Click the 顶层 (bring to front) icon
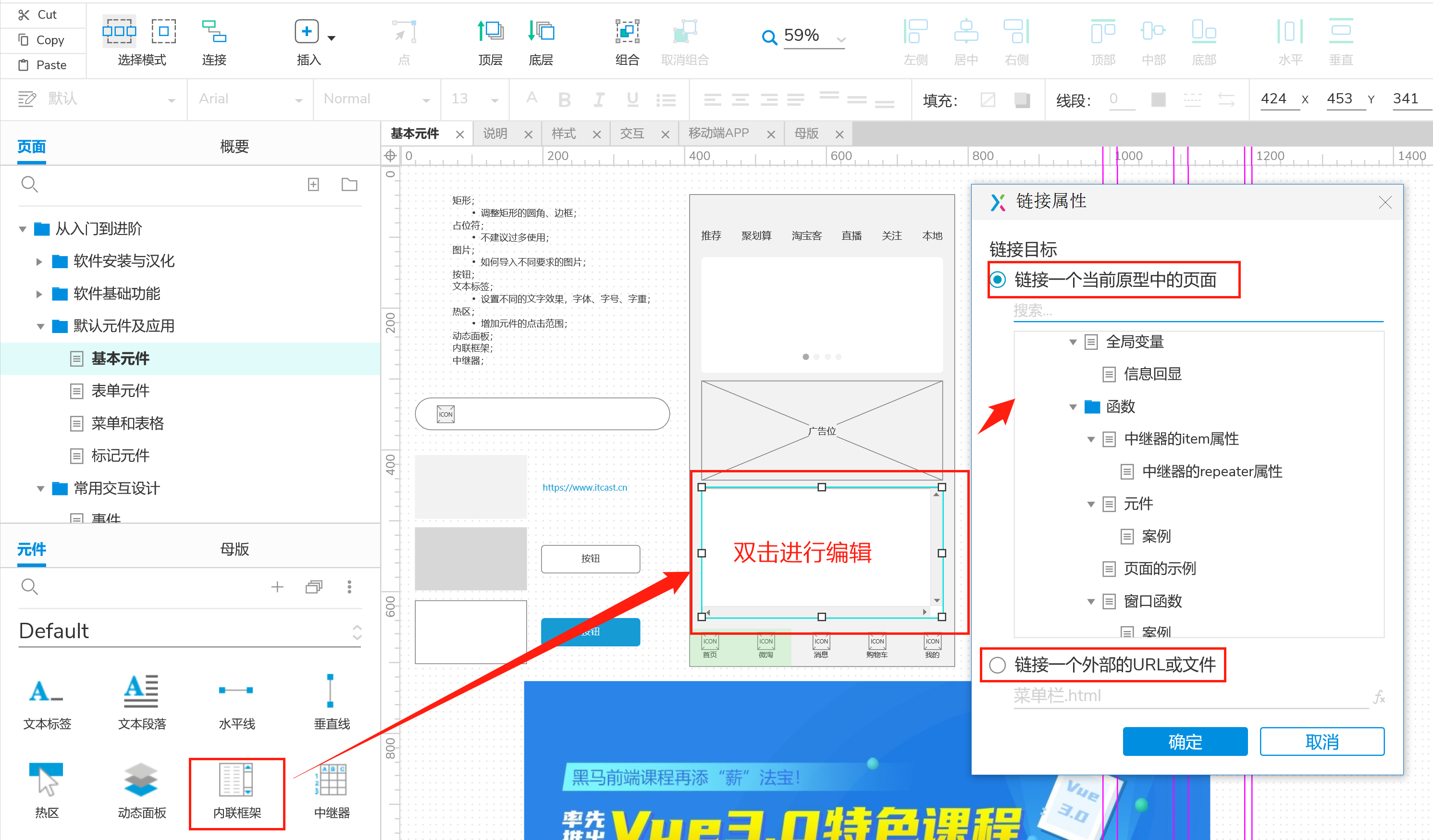This screenshot has width=1433, height=840. (490, 32)
